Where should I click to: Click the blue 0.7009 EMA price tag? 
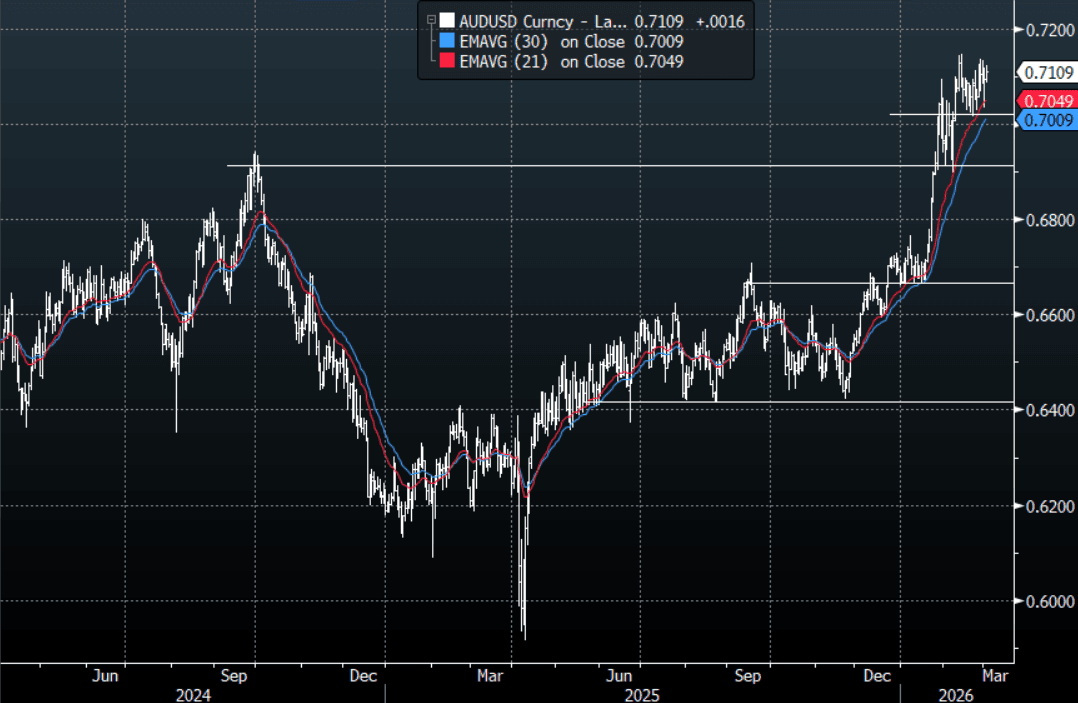(1046, 120)
